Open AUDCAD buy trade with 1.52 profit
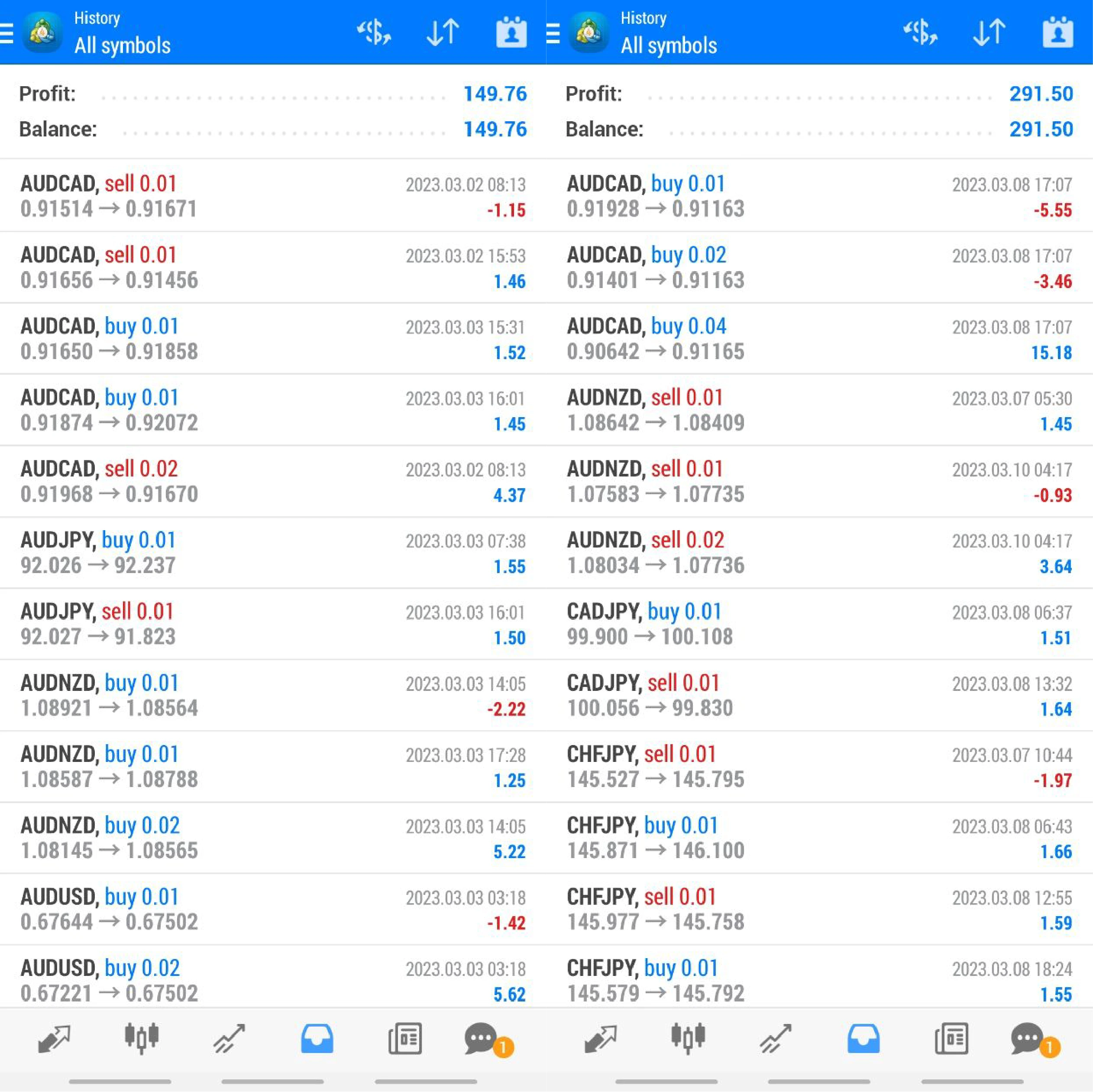This screenshot has width=1093, height=1092. [273, 338]
